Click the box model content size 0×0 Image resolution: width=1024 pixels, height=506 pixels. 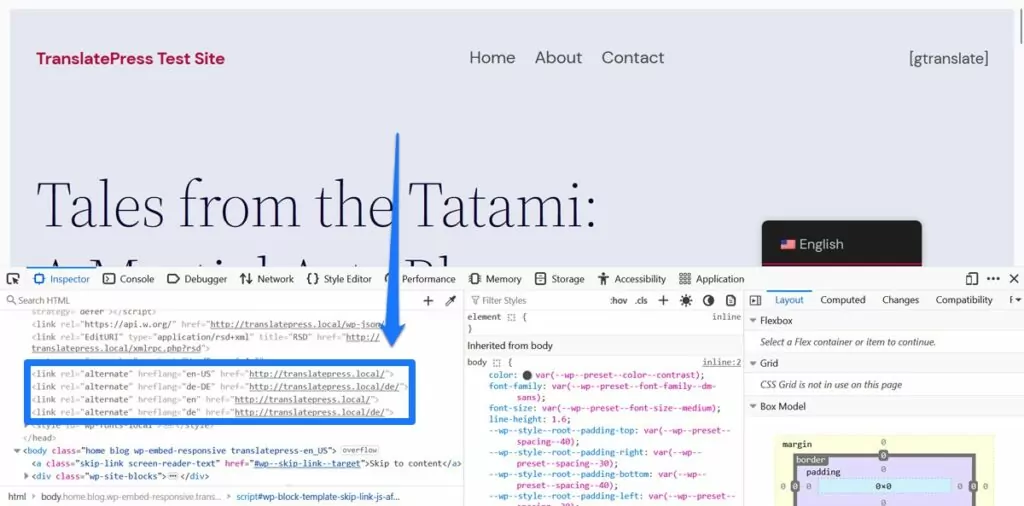[883, 486]
